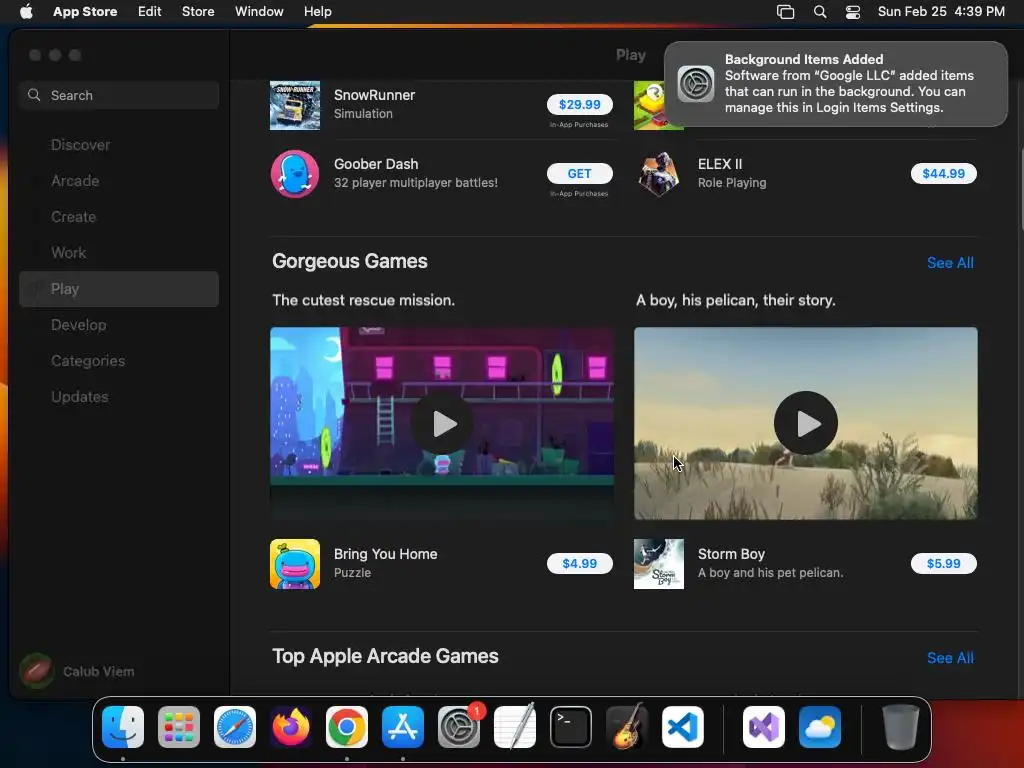This screenshot has height=768, width=1024.
Task: See All Gorgeous Games
Action: point(950,263)
